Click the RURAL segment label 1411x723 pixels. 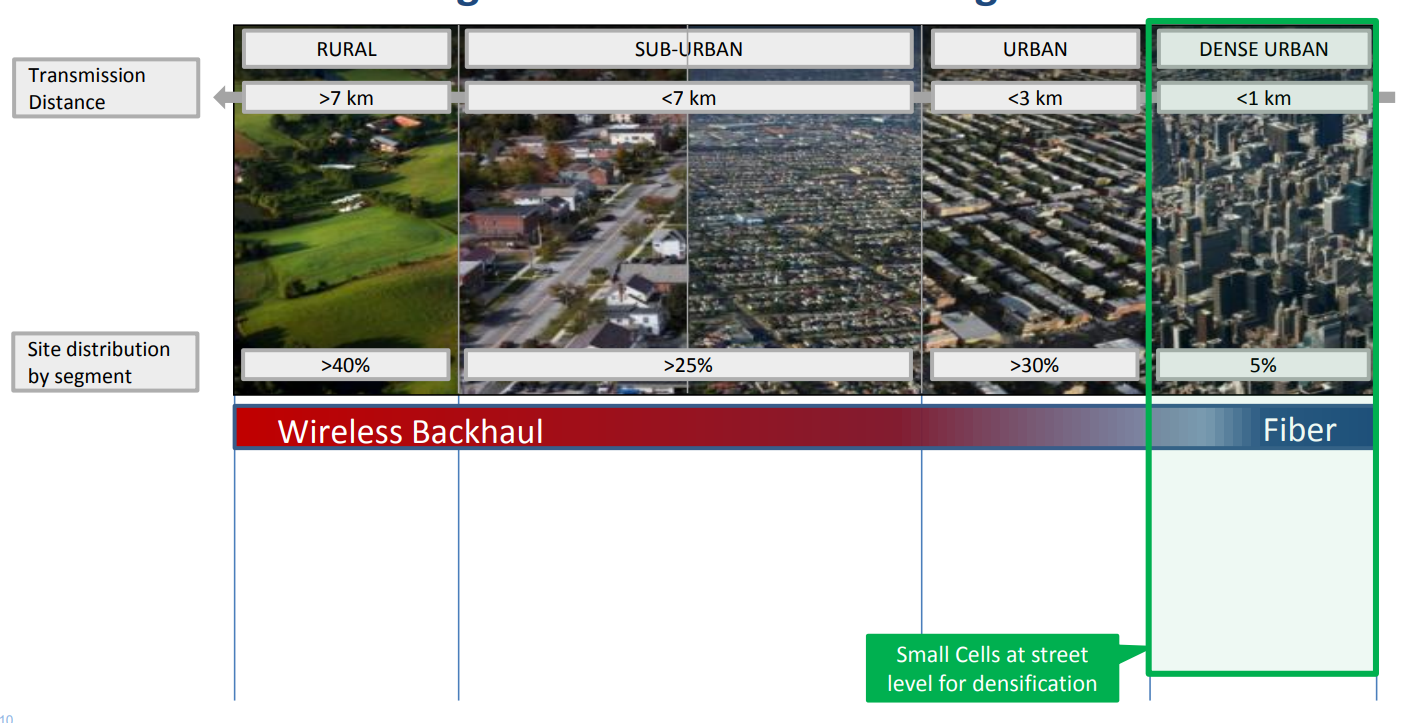coord(346,49)
